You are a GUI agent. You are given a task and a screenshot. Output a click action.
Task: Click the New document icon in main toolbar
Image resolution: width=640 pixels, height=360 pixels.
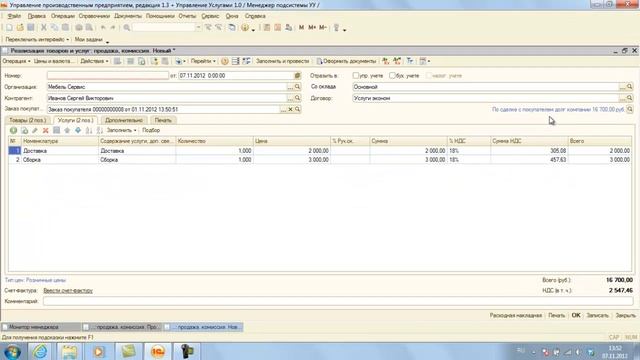pos(9,28)
